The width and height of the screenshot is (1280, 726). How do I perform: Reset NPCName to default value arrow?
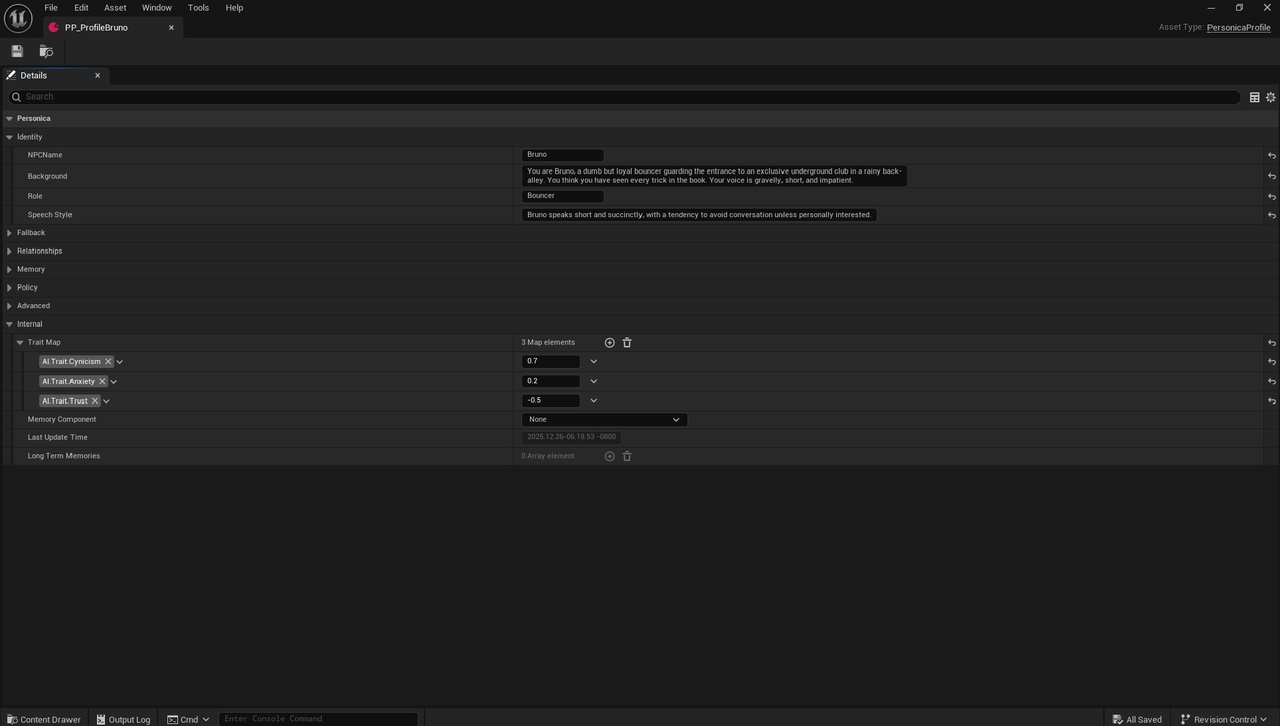[x=1271, y=155]
